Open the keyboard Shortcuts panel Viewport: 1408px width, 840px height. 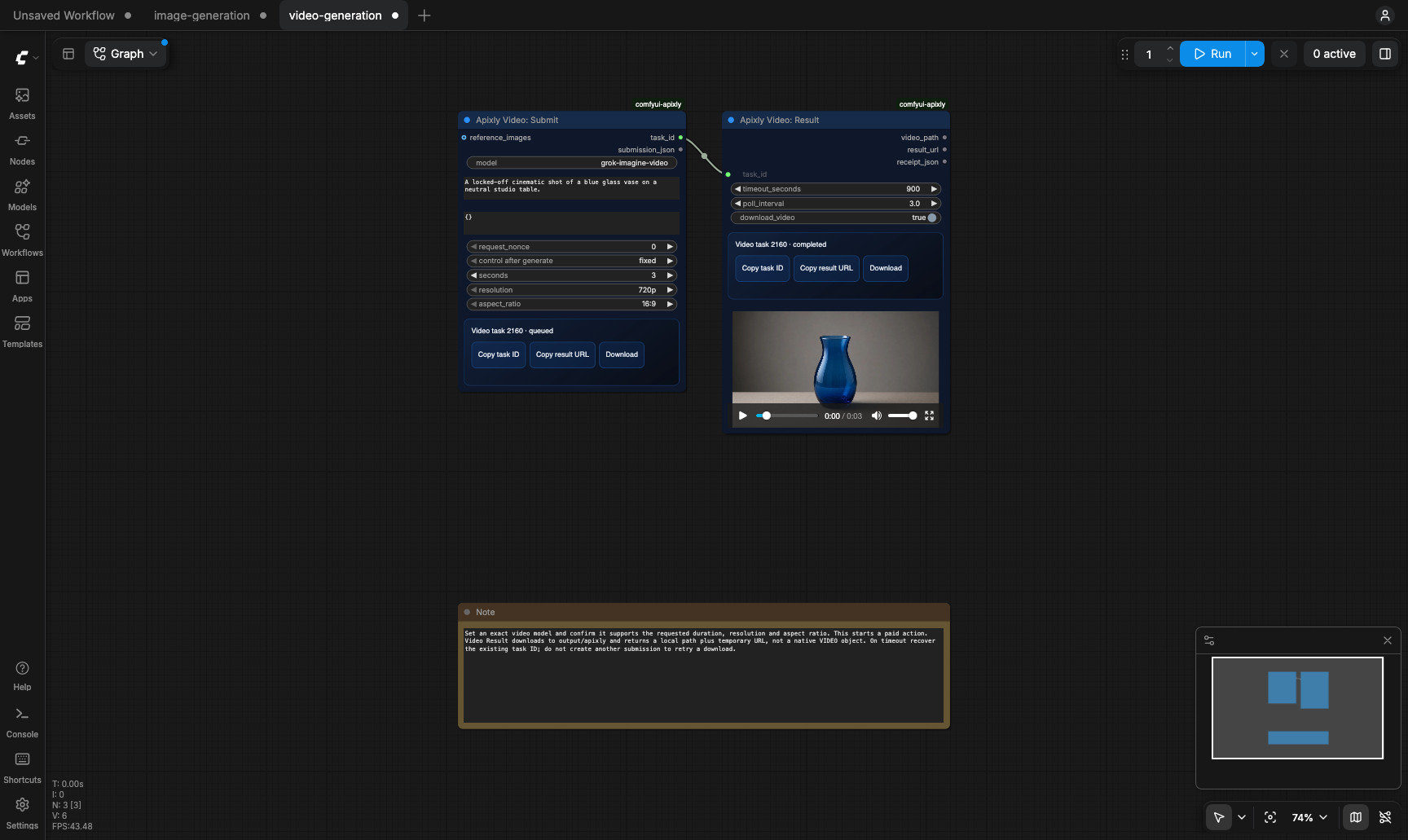click(x=22, y=767)
